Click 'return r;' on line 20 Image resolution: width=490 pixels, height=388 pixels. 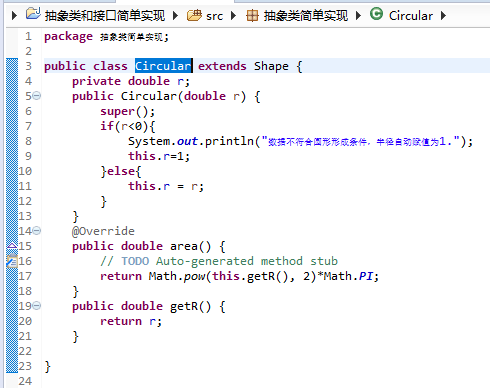[131, 321]
